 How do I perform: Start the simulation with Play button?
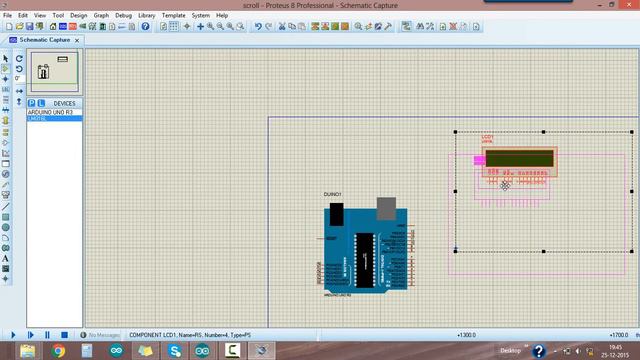13,335
